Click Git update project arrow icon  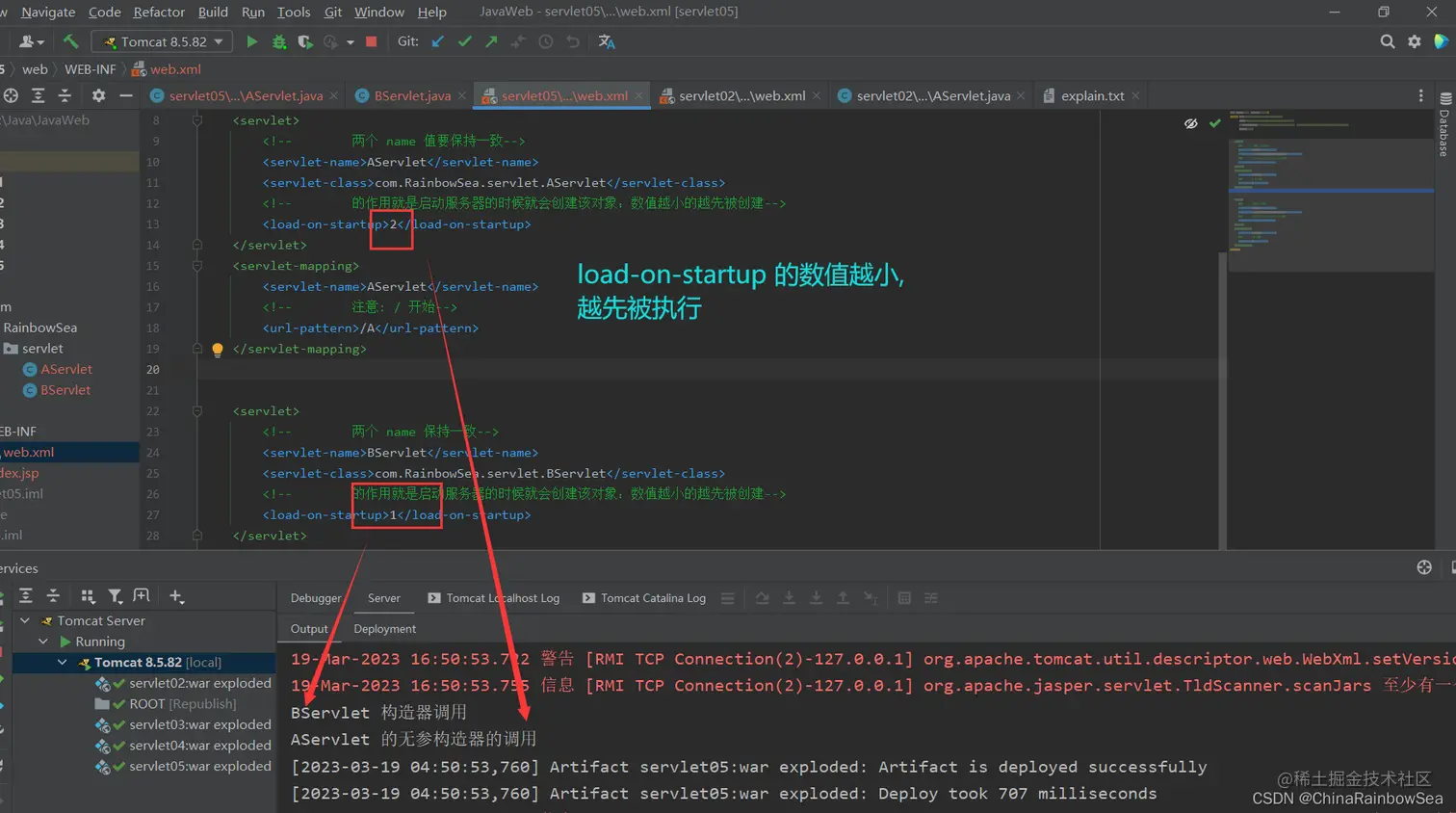[x=438, y=41]
